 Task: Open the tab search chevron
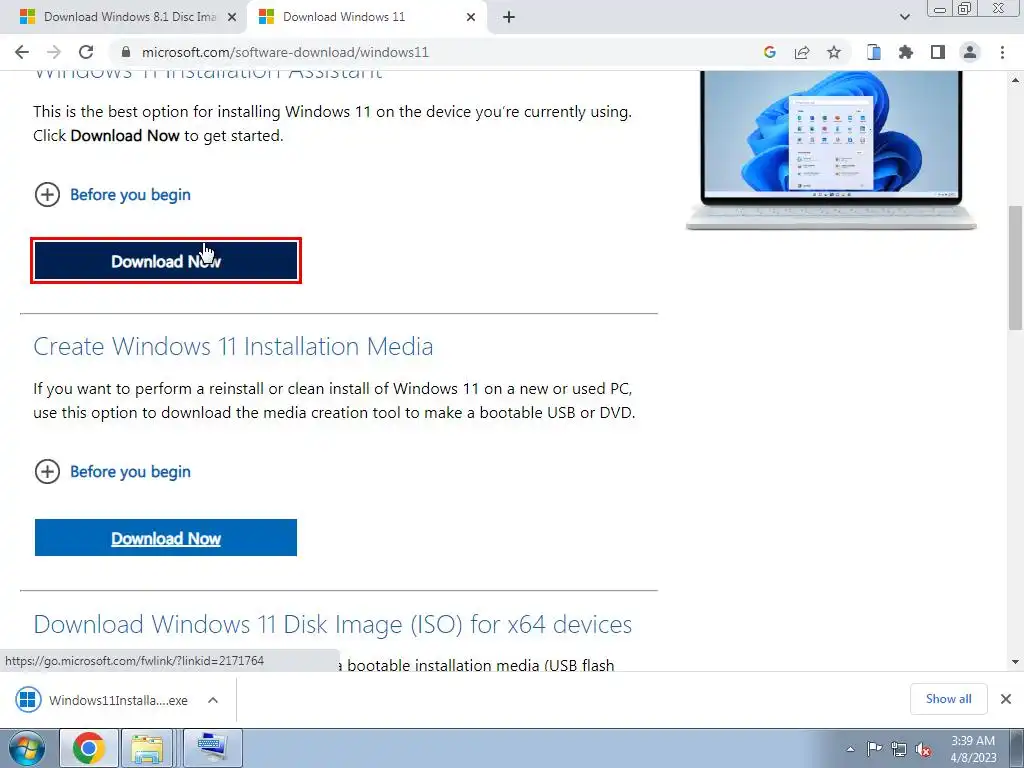(904, 17)
